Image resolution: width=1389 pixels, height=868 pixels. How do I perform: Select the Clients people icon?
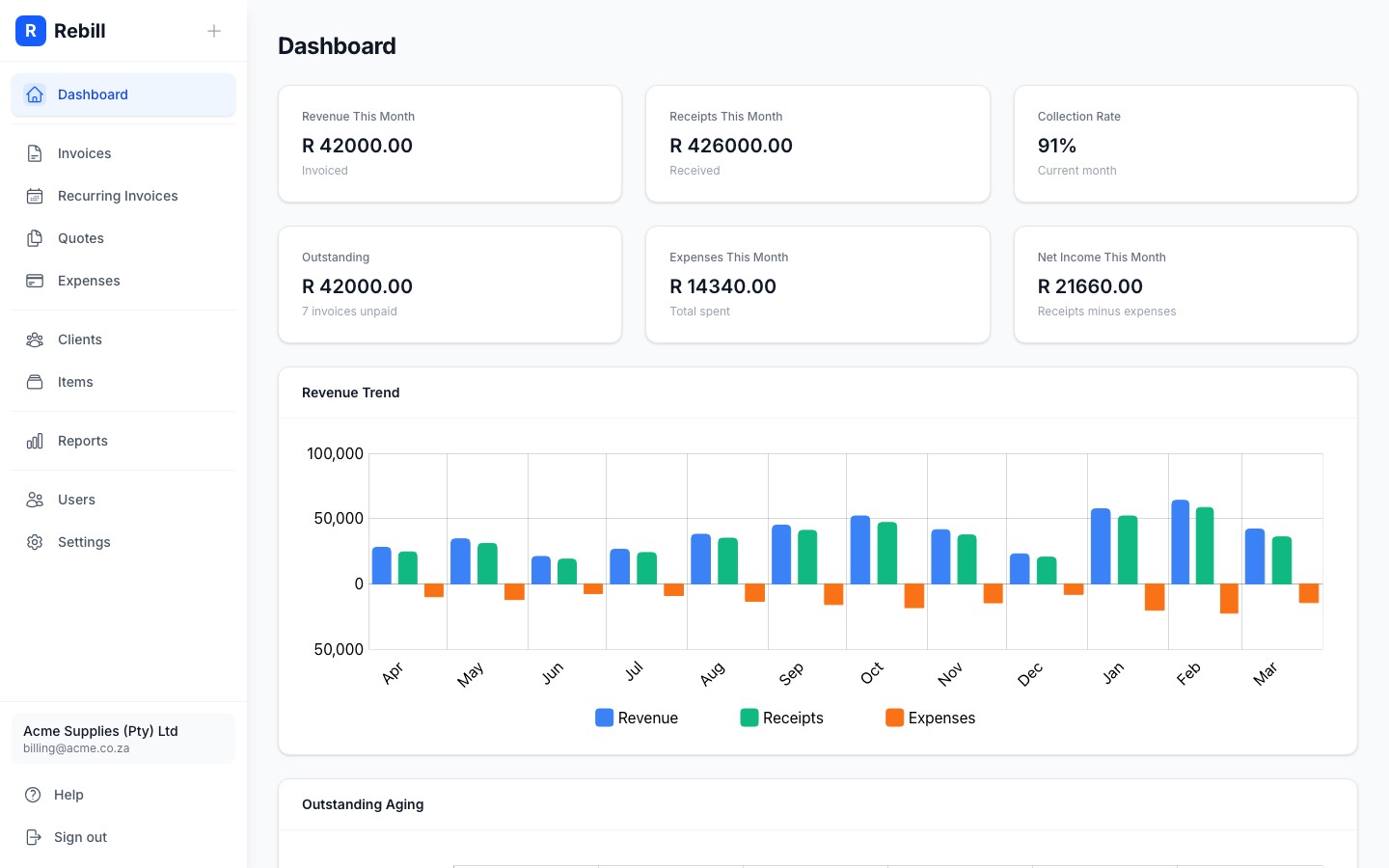tap(35, 339)
